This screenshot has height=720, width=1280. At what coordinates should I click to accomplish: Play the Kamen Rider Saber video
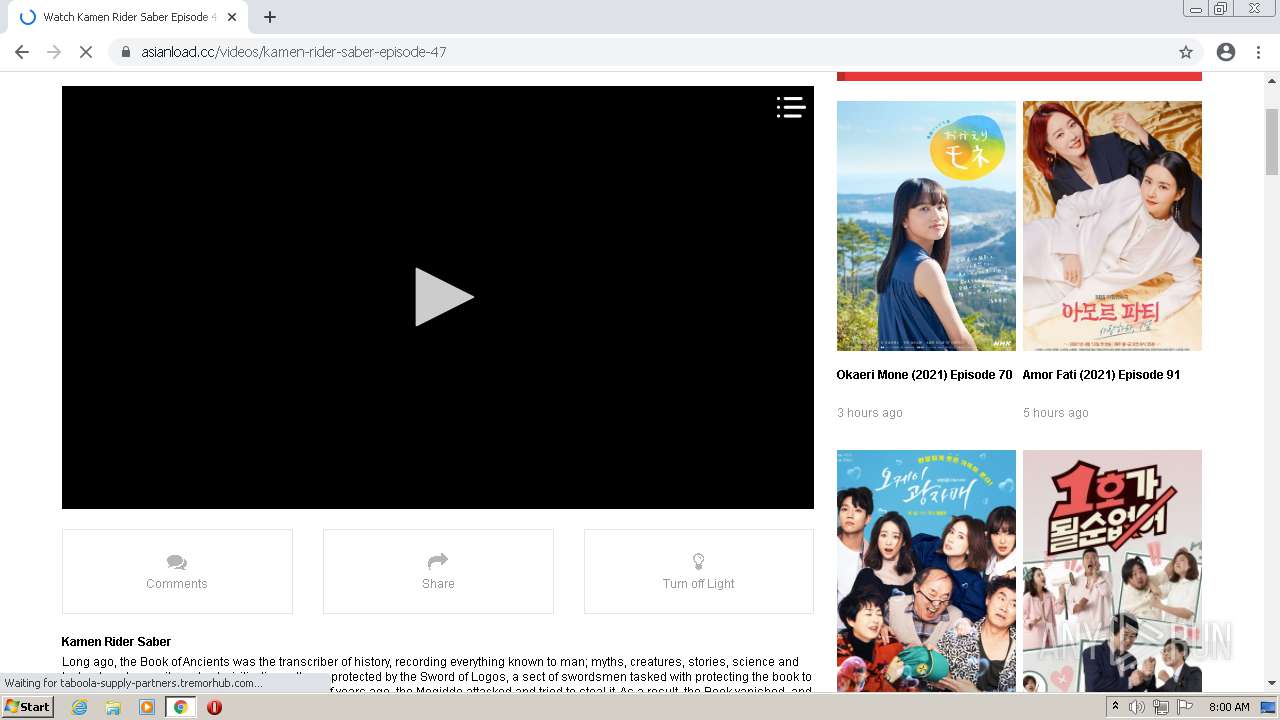(x=444, y=297)
